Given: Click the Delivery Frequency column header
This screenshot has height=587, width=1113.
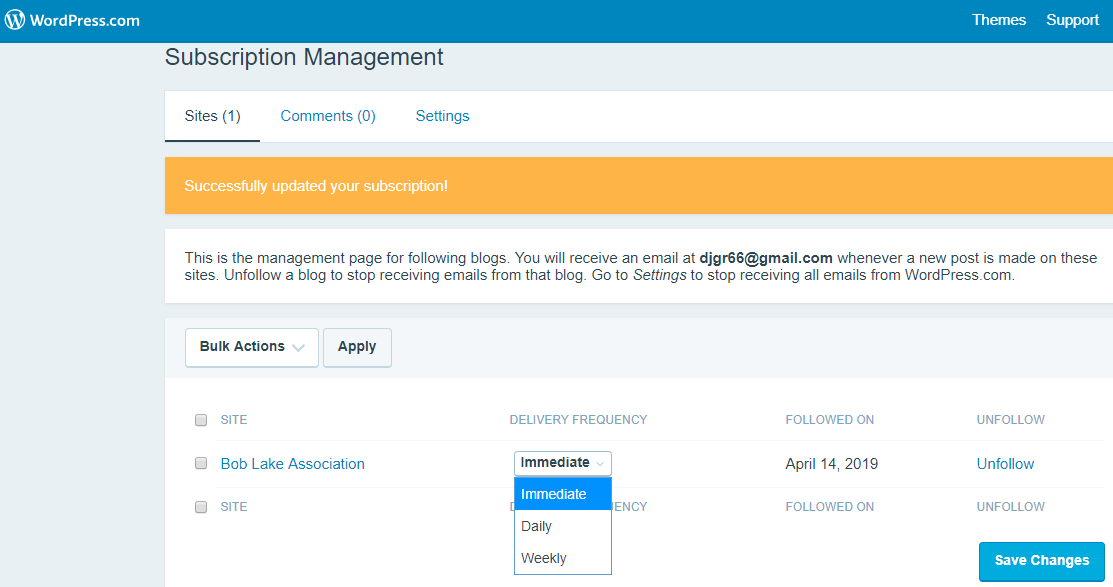Looking at the screenshot, I should tap(578, 420).
